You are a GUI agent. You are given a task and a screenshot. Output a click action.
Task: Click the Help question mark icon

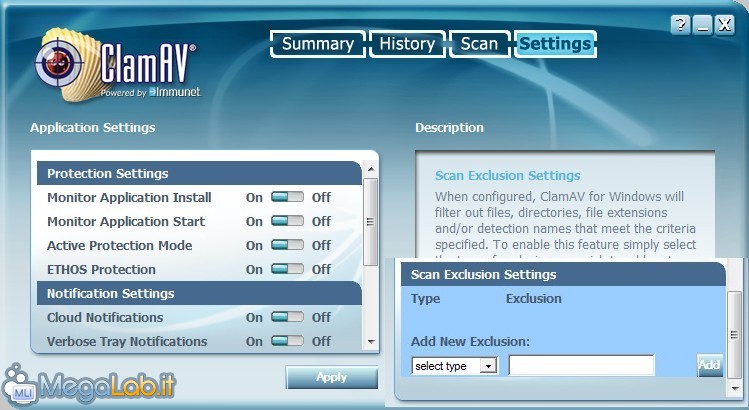681,24
